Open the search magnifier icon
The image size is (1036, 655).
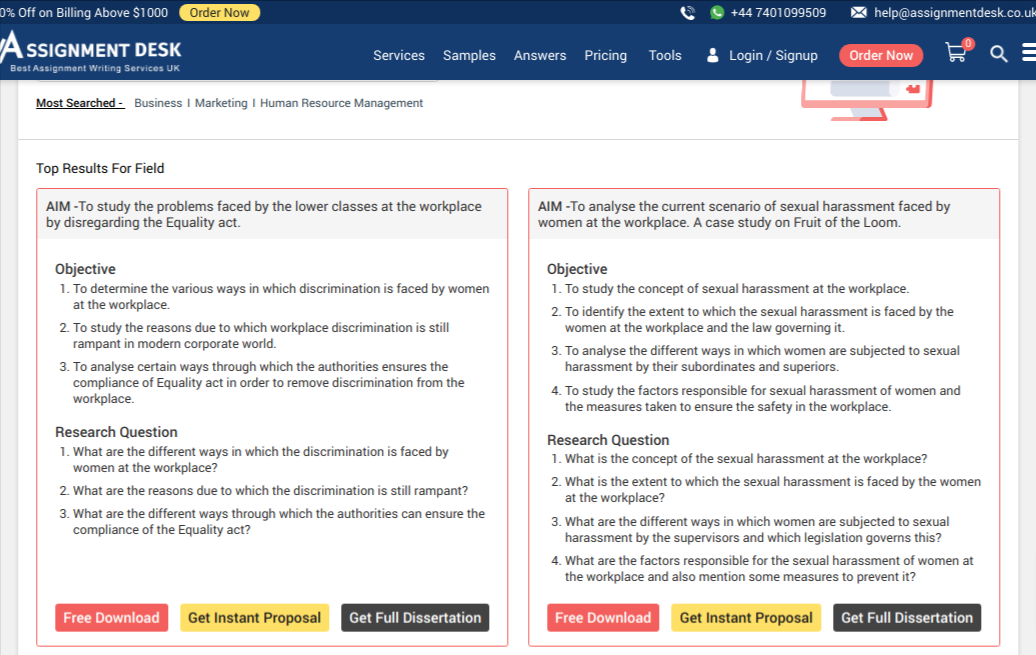[998, 54]
